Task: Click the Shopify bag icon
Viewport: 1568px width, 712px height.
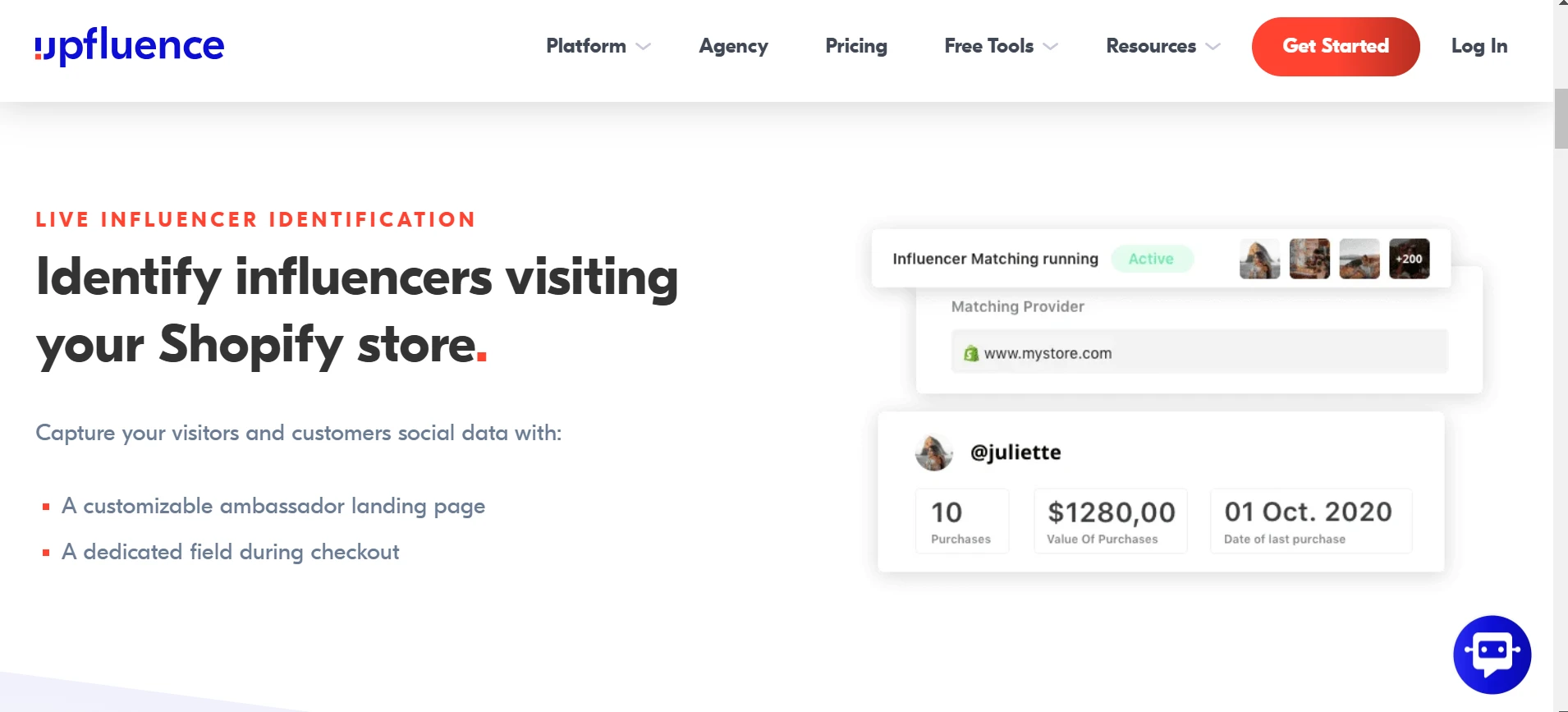Action: coord(971,354)
